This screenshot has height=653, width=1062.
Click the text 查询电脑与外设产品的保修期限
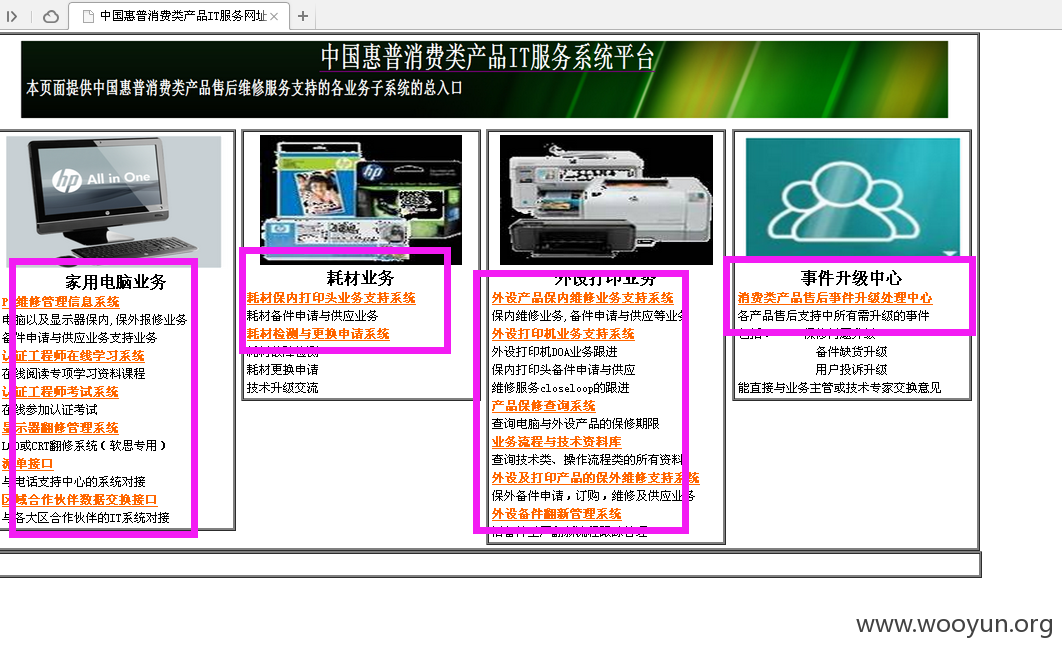coord(576,423)
